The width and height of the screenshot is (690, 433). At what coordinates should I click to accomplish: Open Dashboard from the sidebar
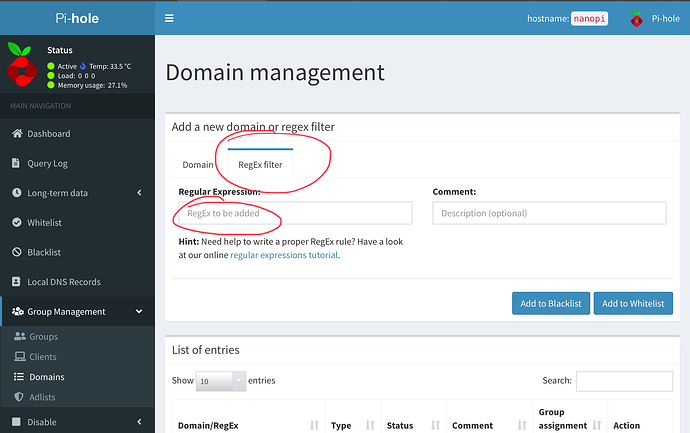48,134
